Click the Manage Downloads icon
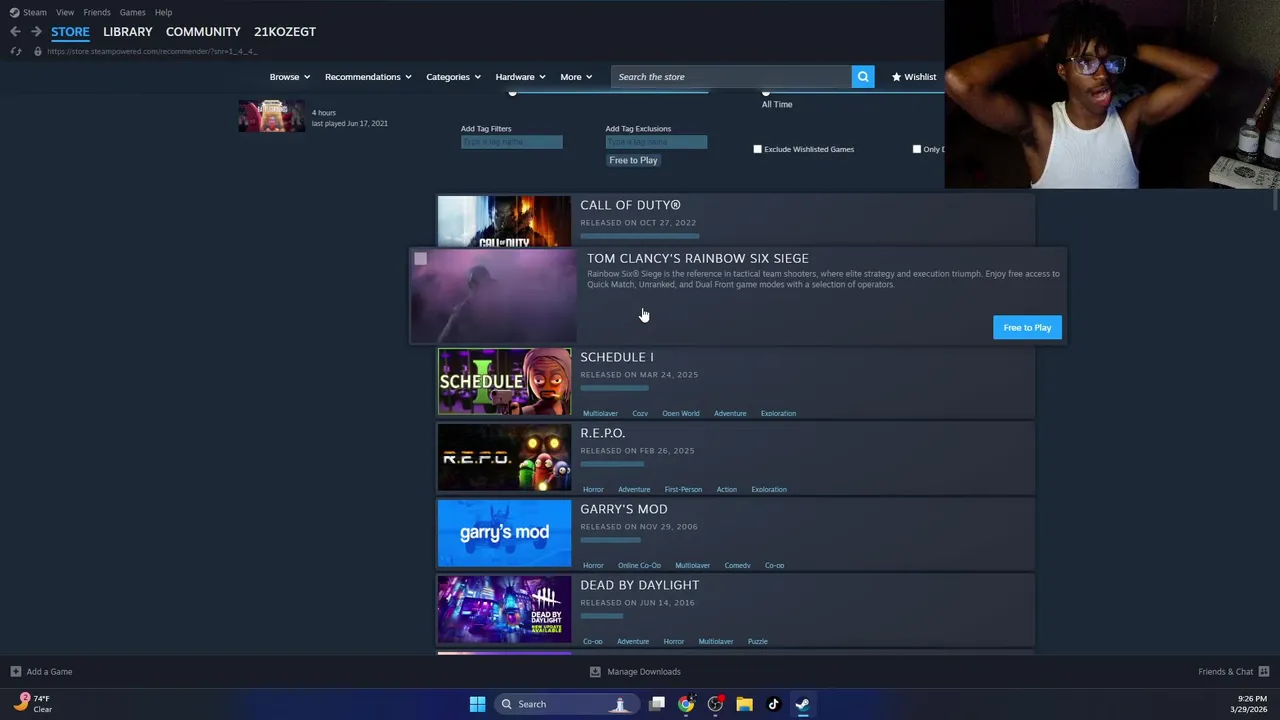 tap(595, 672)
